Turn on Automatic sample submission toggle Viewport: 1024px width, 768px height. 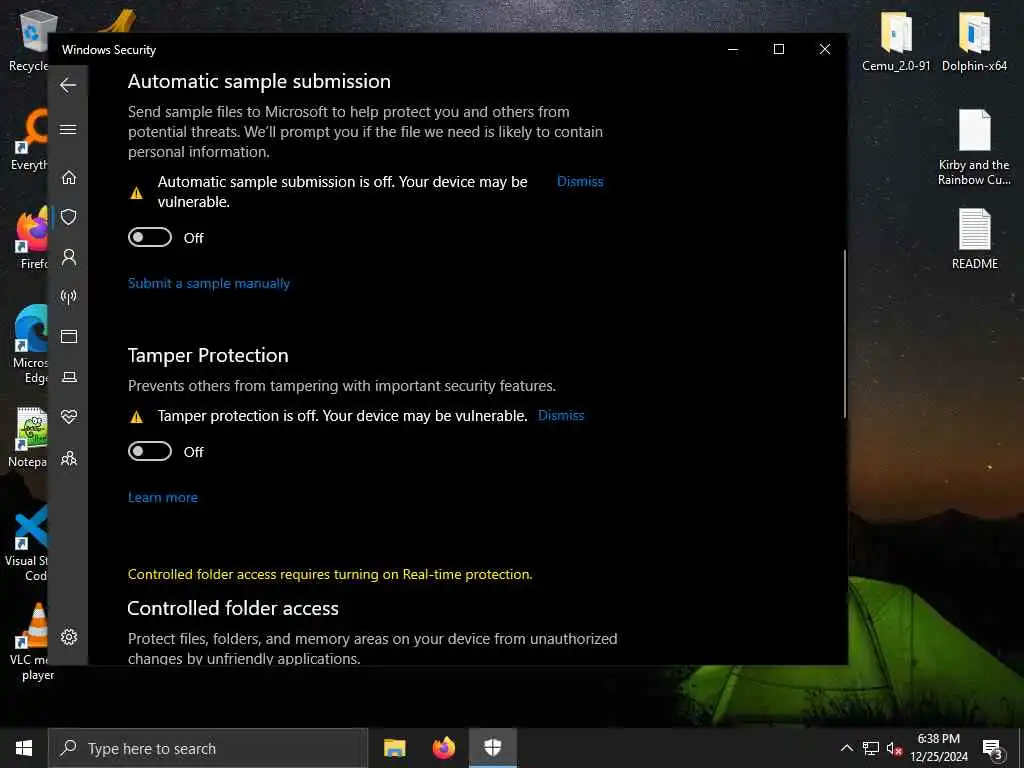point(150,237)
